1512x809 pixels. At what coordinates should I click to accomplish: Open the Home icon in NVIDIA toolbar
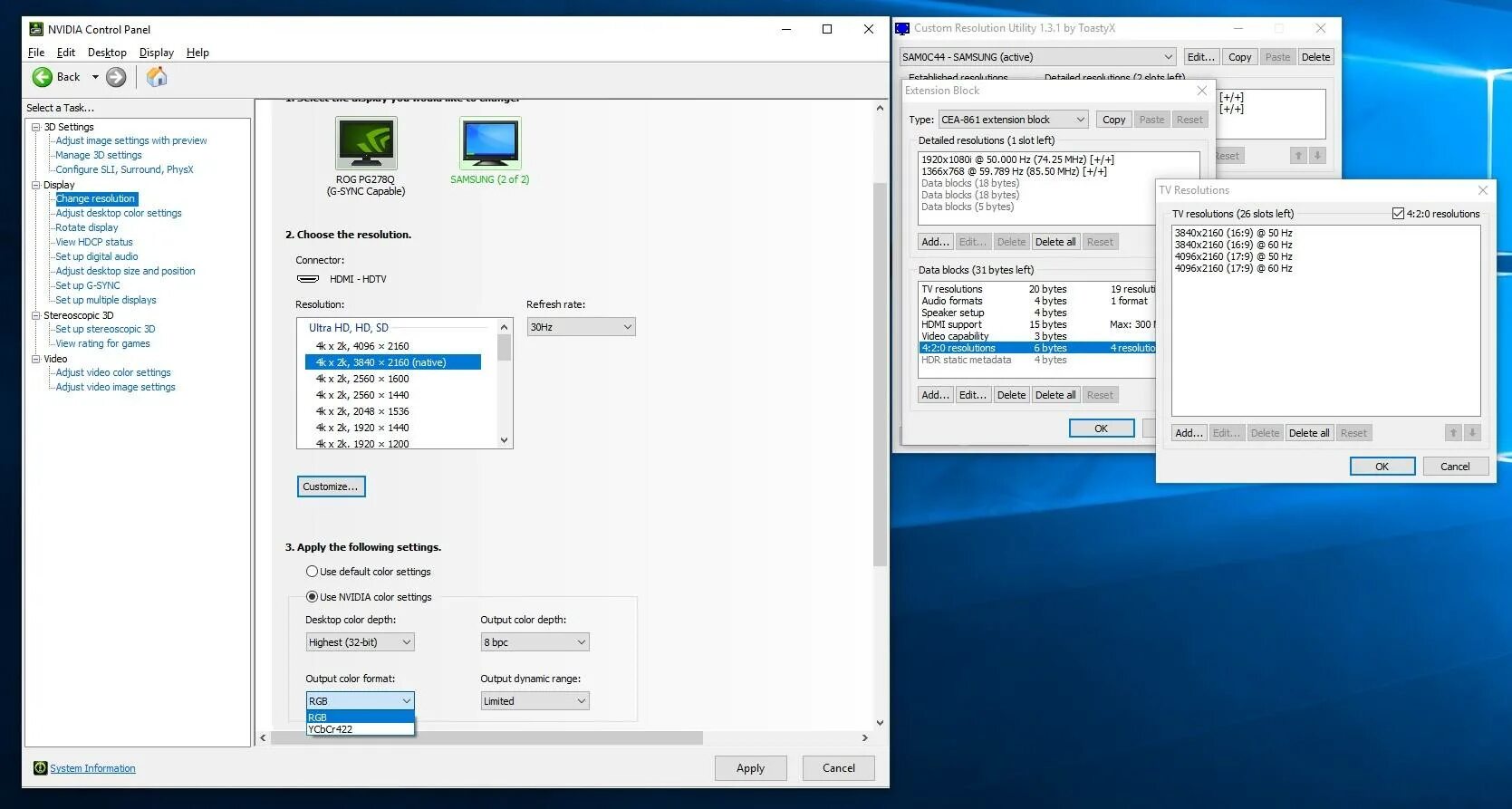click(x=157, y=77)
